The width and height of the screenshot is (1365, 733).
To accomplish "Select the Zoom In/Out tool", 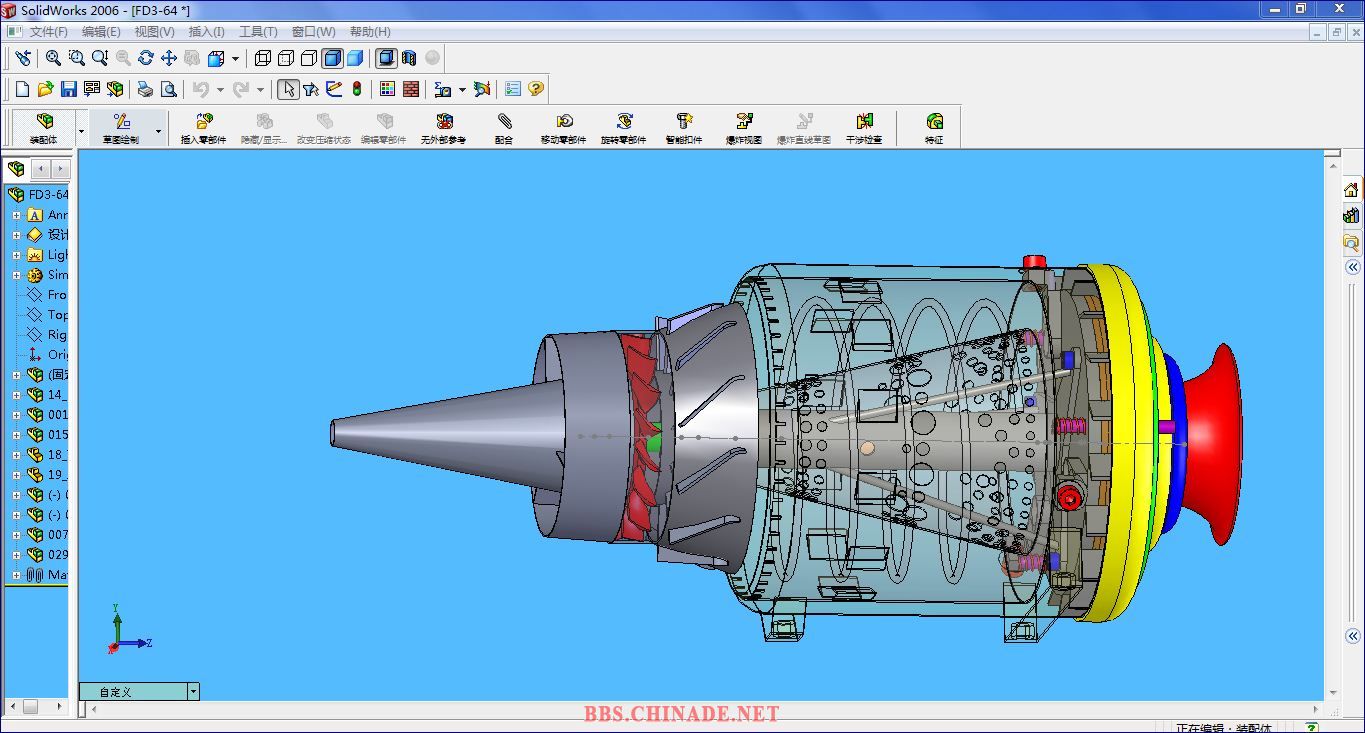I will [100, 58].
